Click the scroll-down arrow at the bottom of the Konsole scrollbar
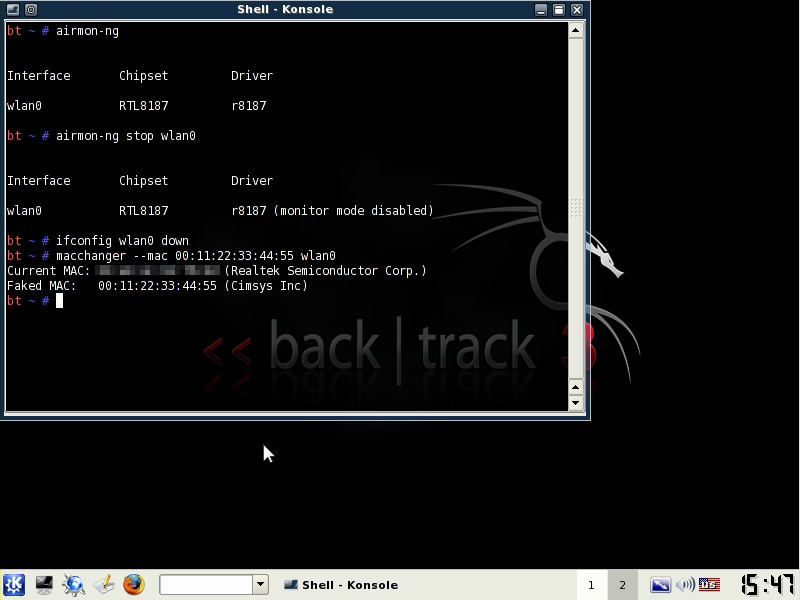 click(x=576, y=403)
